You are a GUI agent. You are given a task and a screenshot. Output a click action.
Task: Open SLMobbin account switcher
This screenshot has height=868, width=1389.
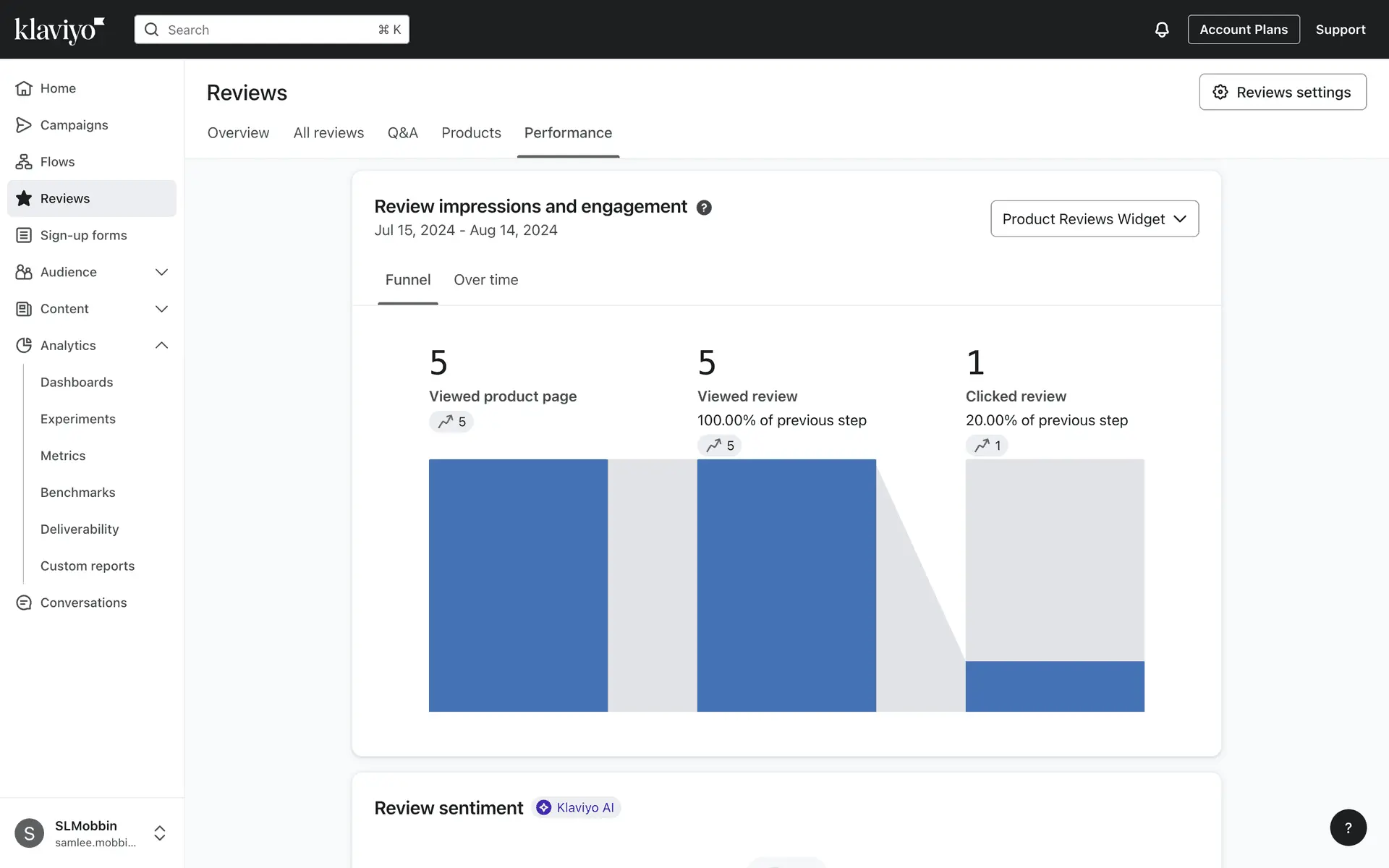click(160, 833)
